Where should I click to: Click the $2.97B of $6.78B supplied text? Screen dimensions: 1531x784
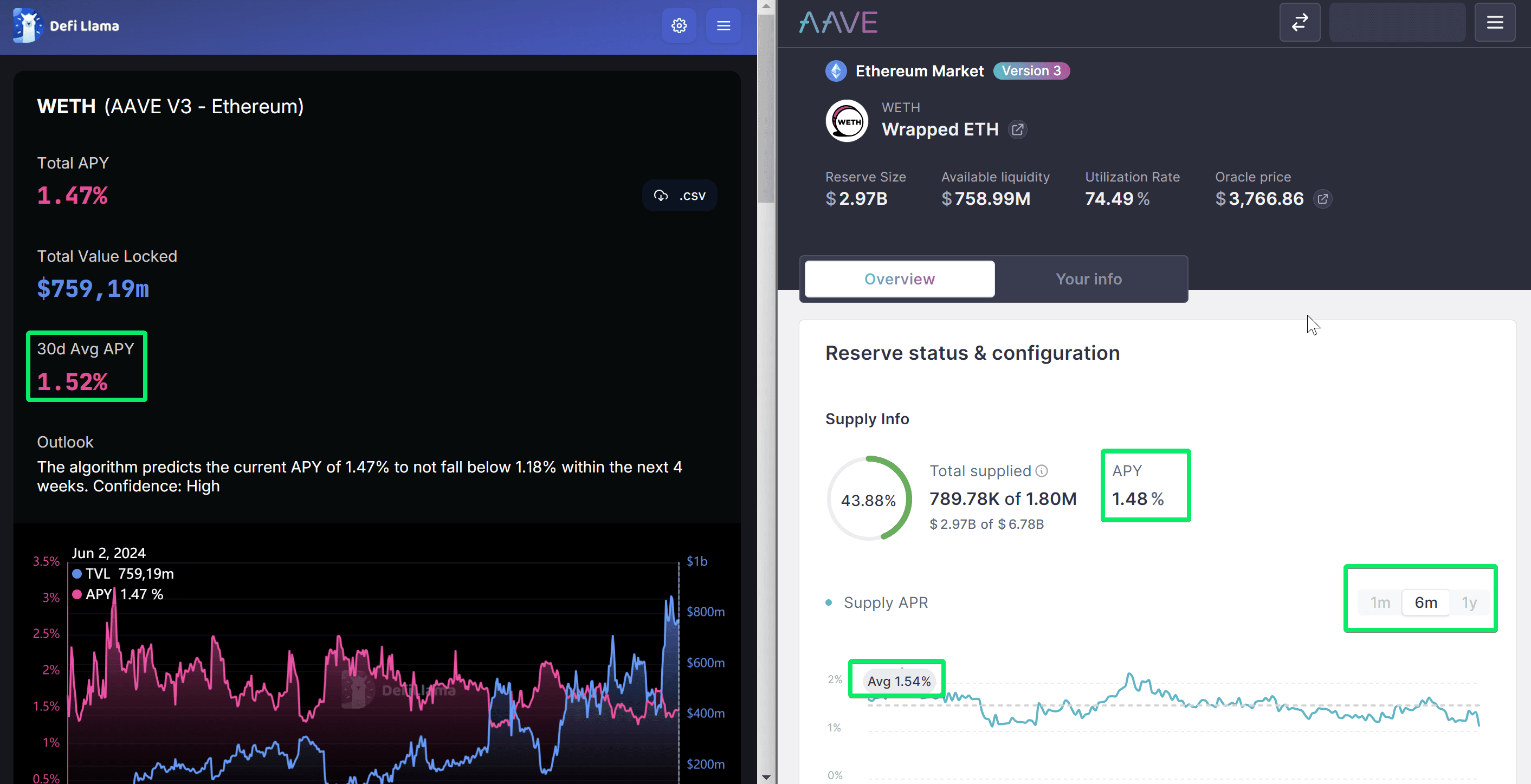(986, 524)
